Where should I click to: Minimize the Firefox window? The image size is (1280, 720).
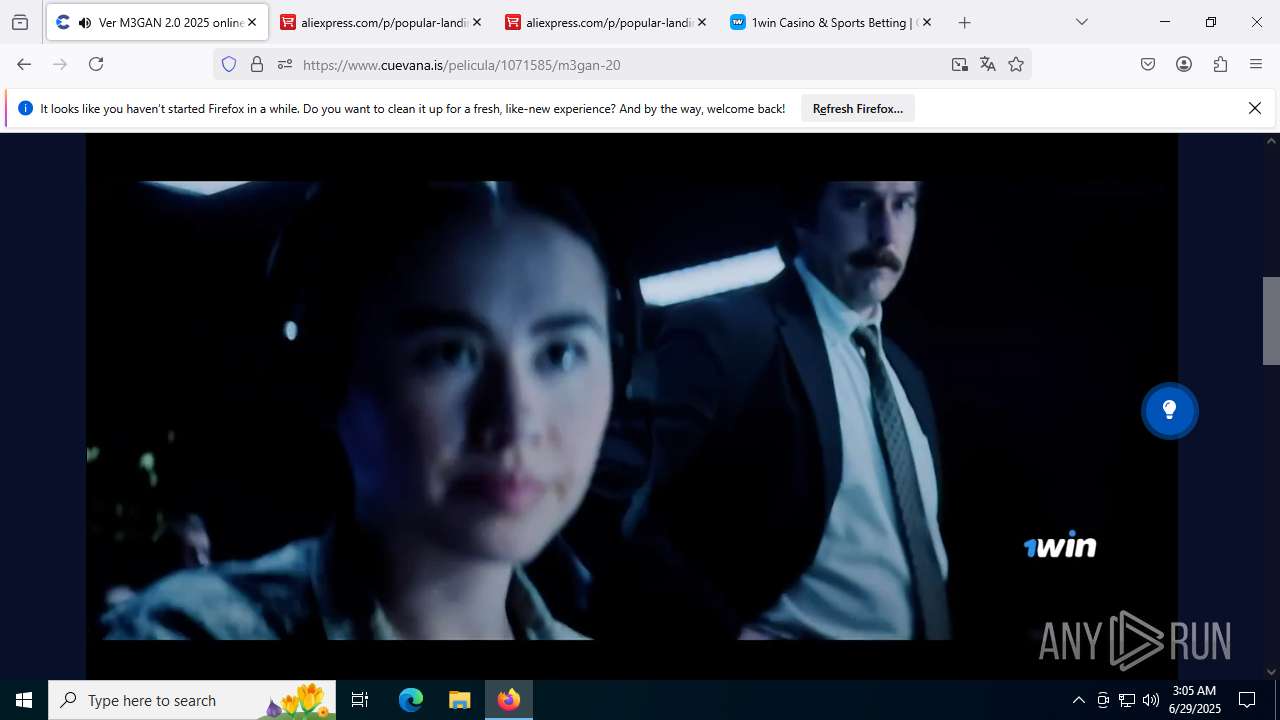(1165, 22)
